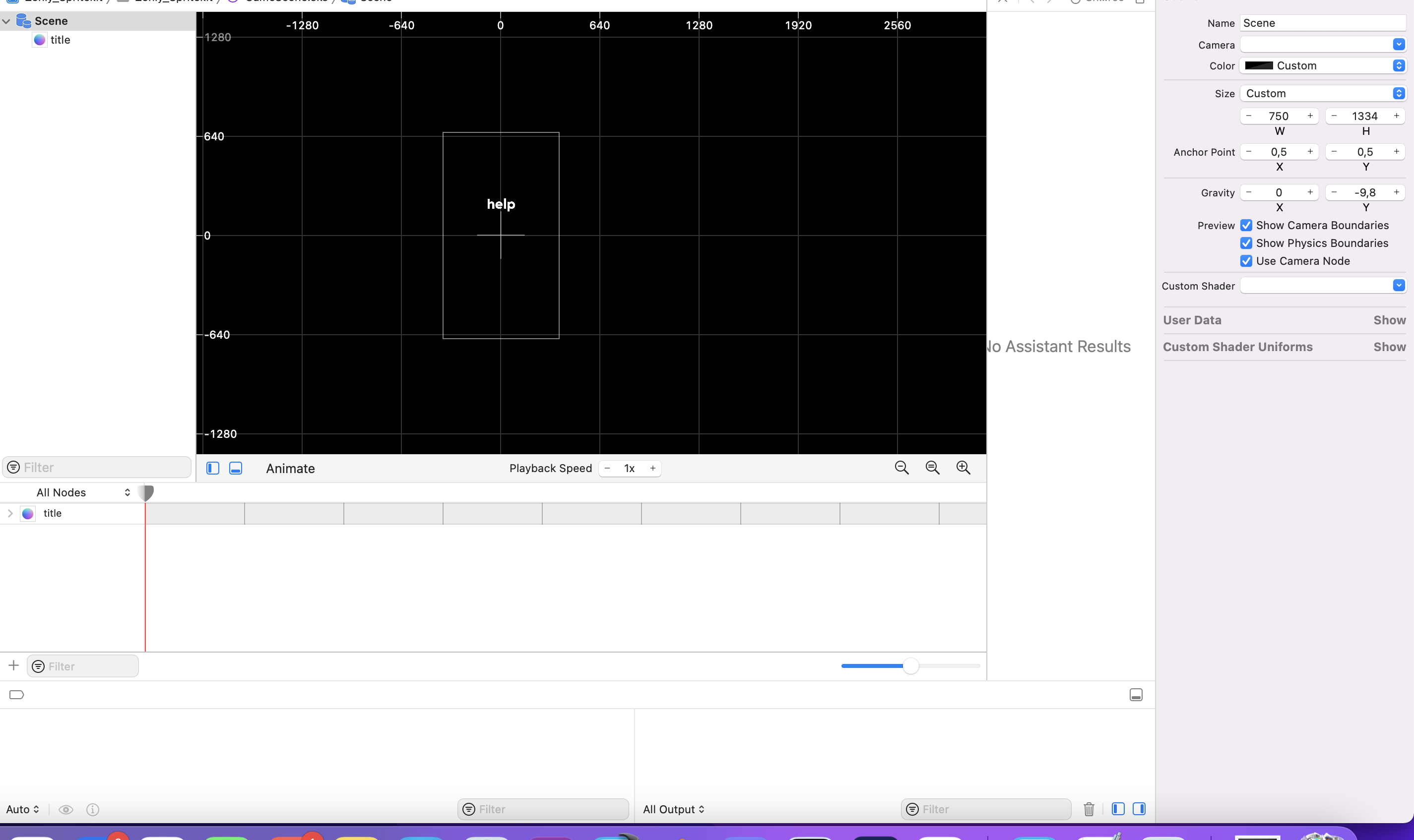Open the All Output menu
This screenshot has width=1414, height=840.
pyautogui.click(x=673, y=809)
